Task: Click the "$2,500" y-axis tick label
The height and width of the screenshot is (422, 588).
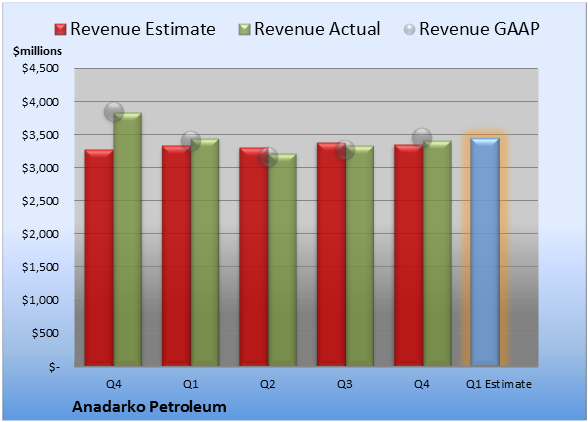Action: pyautogui.click(x=40, y=201)
